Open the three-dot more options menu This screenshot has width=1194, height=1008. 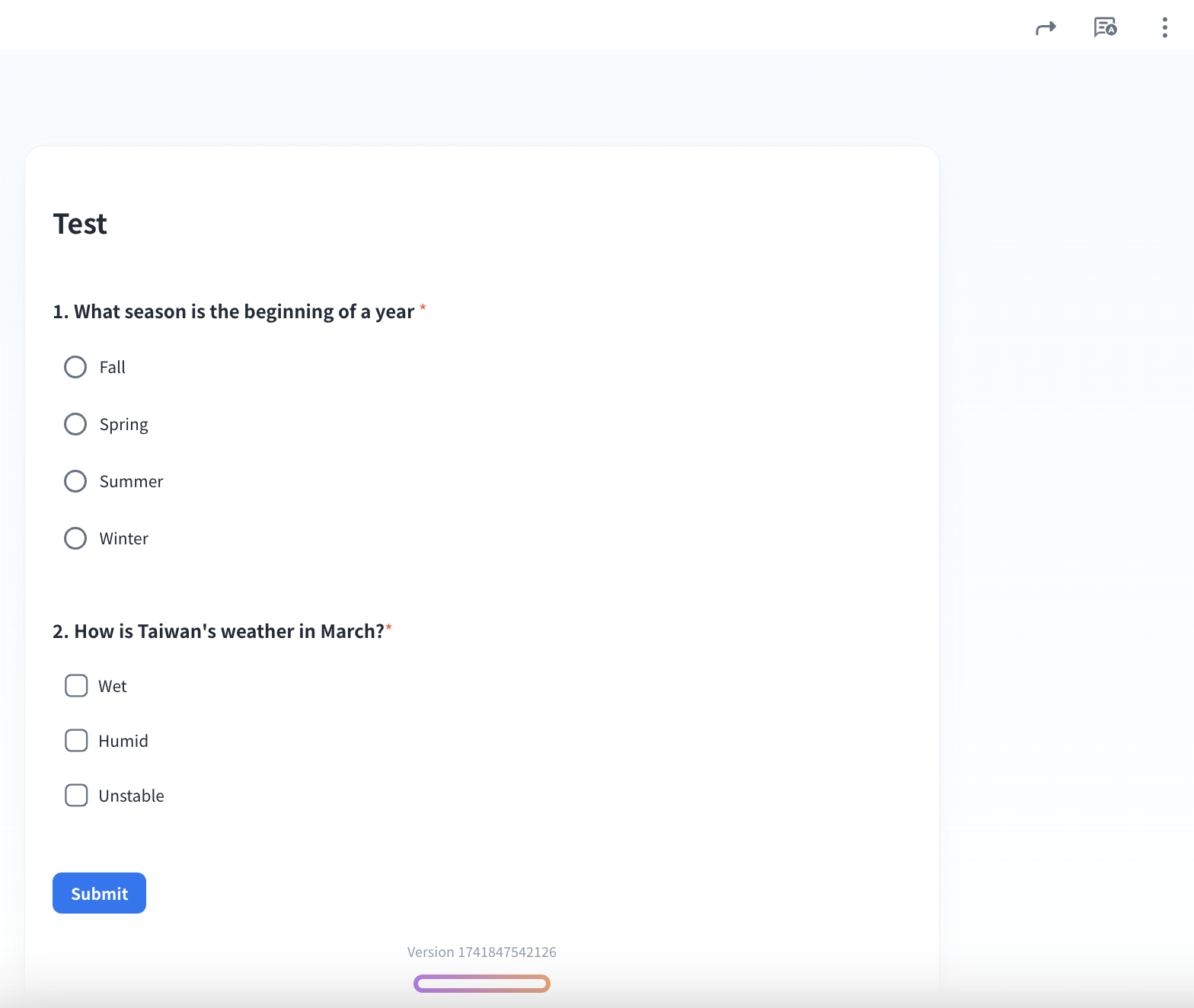coord(1164,27)
